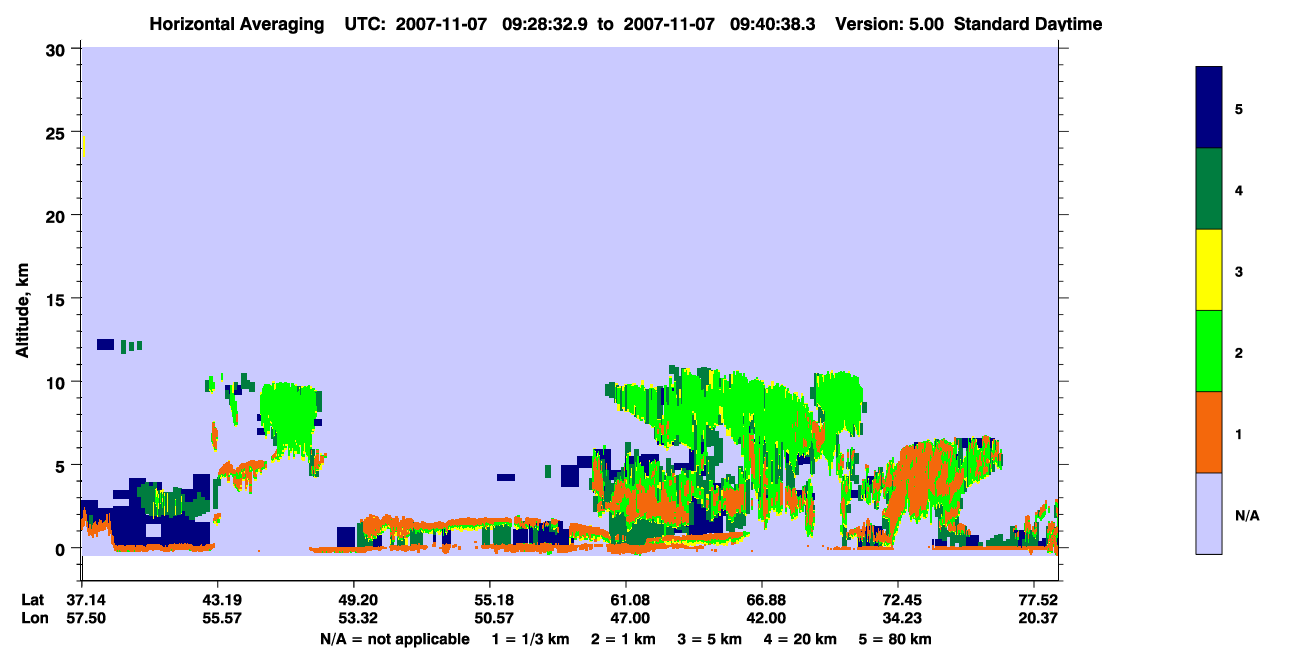The image size is (1300, 667).
Task: Click the lavender N/A color swatch
Action: (x=1209, y=513)
